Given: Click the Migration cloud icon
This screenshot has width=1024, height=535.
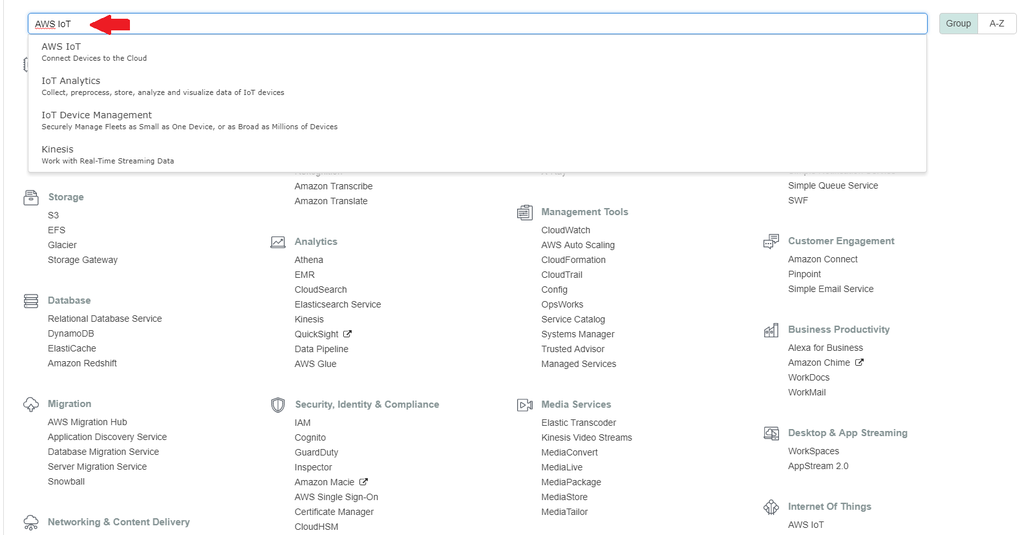Looking at the screenshot, I should tap(30, 404).
